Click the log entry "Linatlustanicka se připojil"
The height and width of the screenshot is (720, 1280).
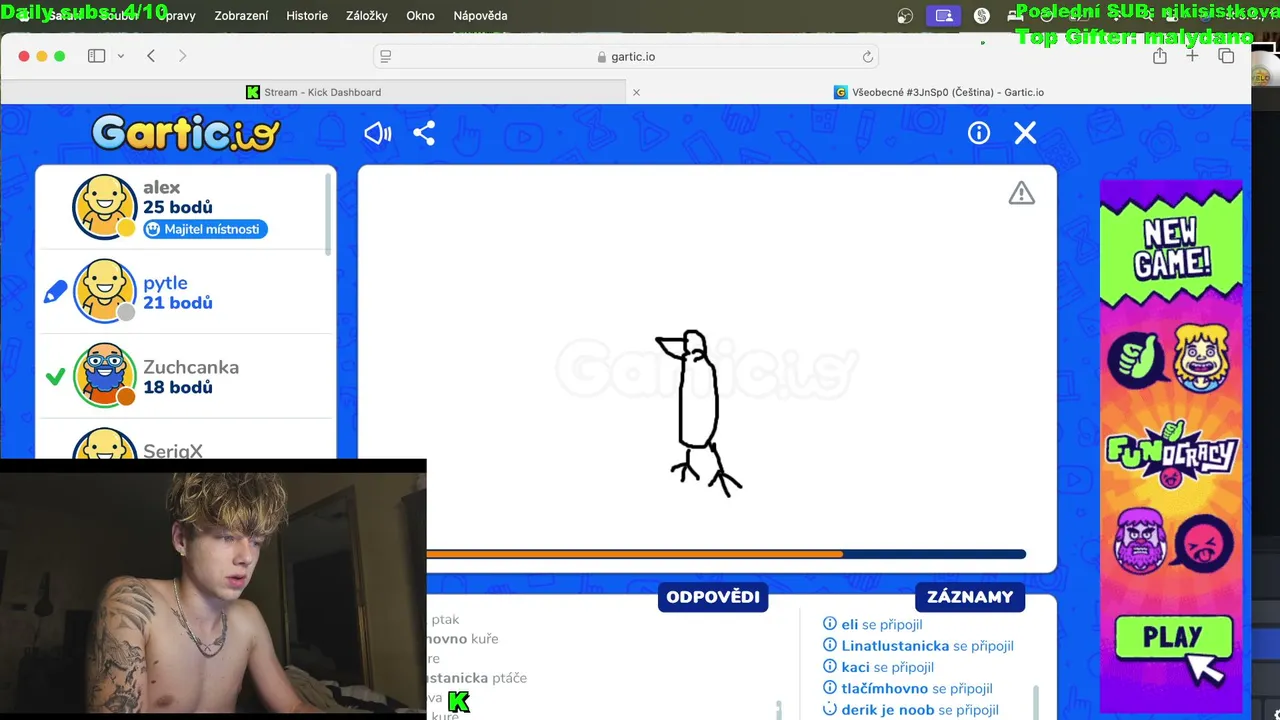pos(927,646)
